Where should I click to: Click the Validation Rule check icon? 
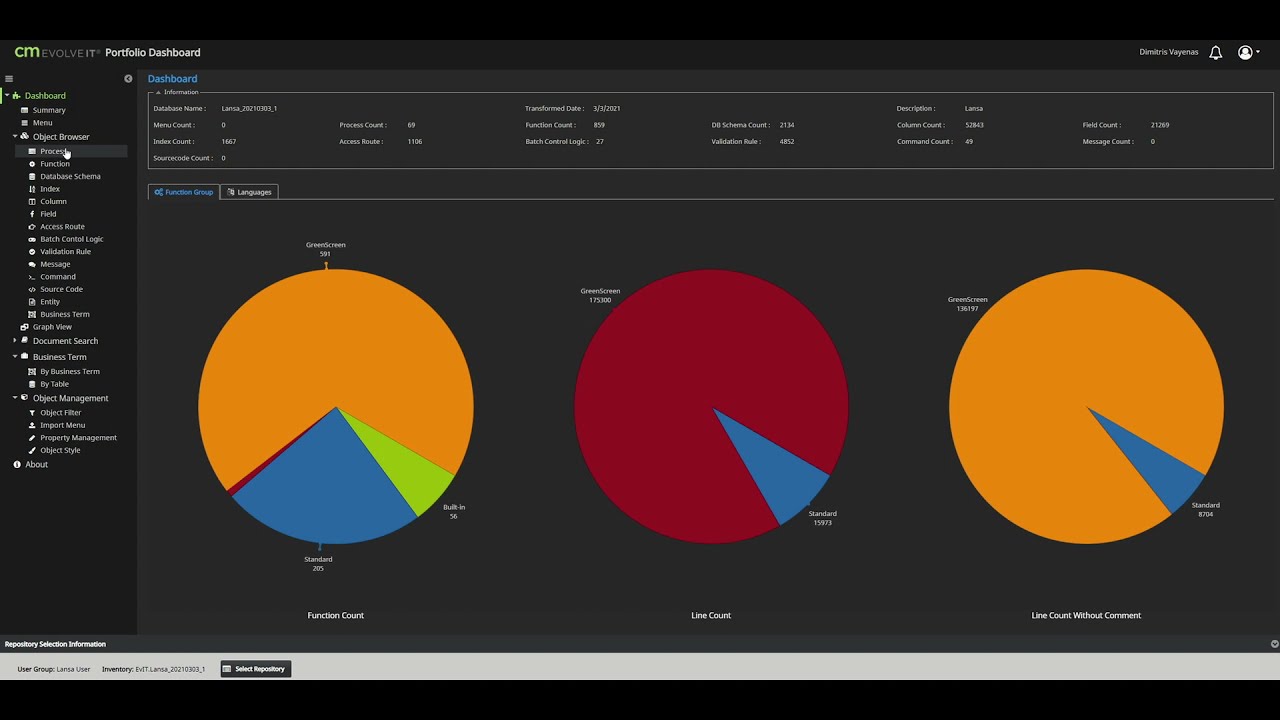pos(32,251)
